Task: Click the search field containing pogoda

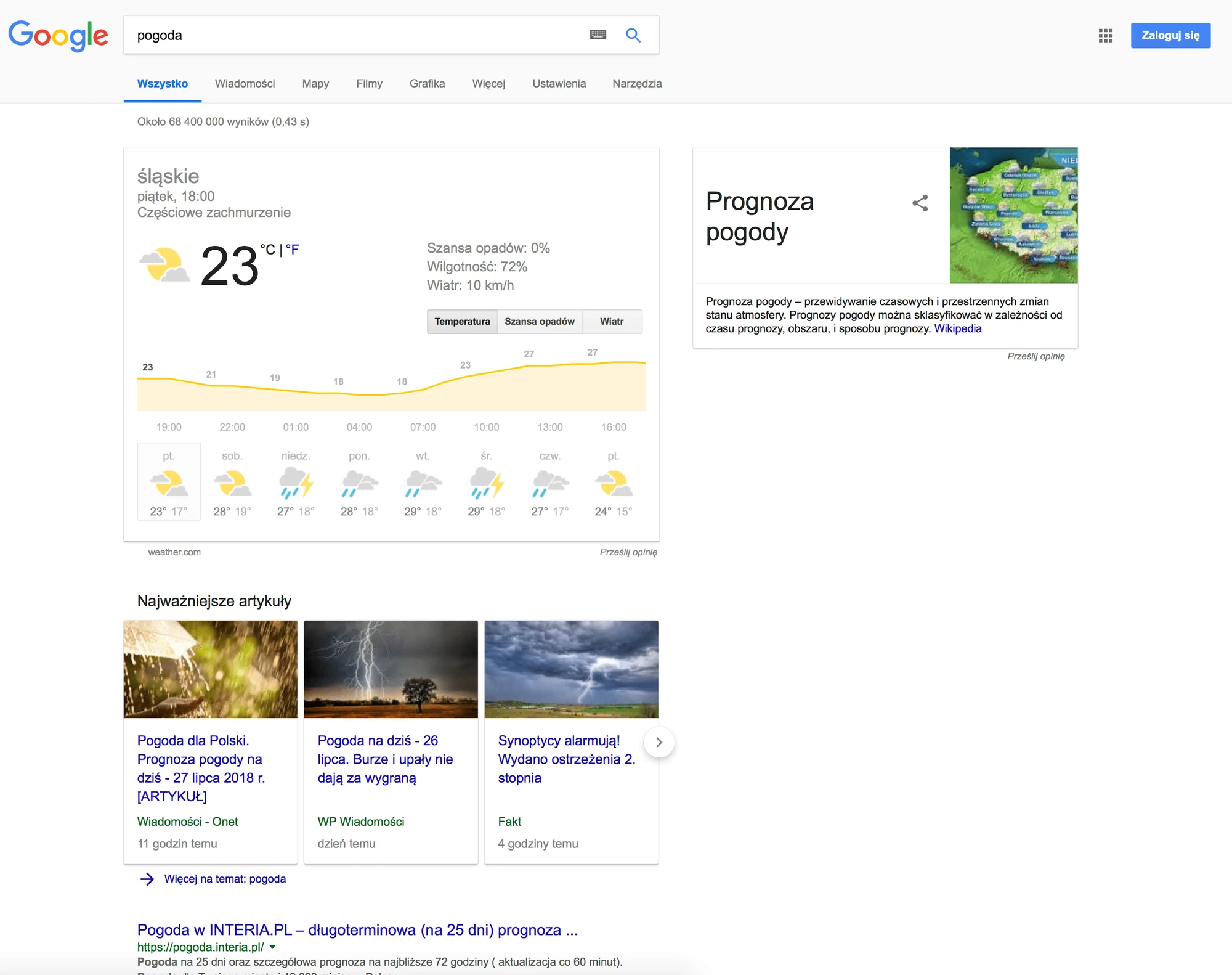Action: (x=357, y=35)
